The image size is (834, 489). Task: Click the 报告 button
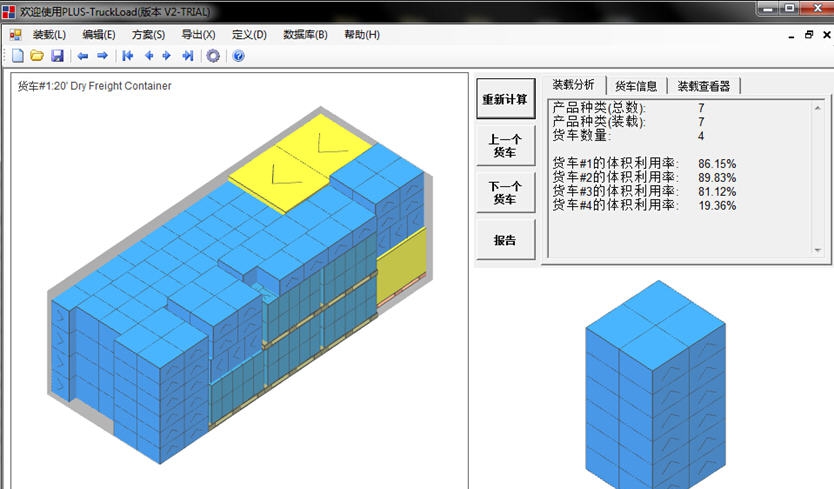click(x=505, y=240)
